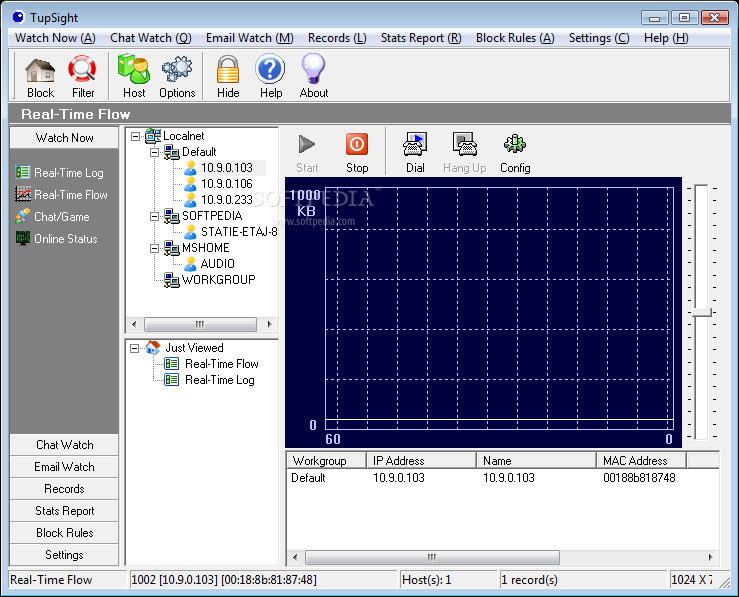Click the greyed-out Start play button
The width and height of the screenshot is (739, 597).
pyautogui.click(x=307, y=145)
